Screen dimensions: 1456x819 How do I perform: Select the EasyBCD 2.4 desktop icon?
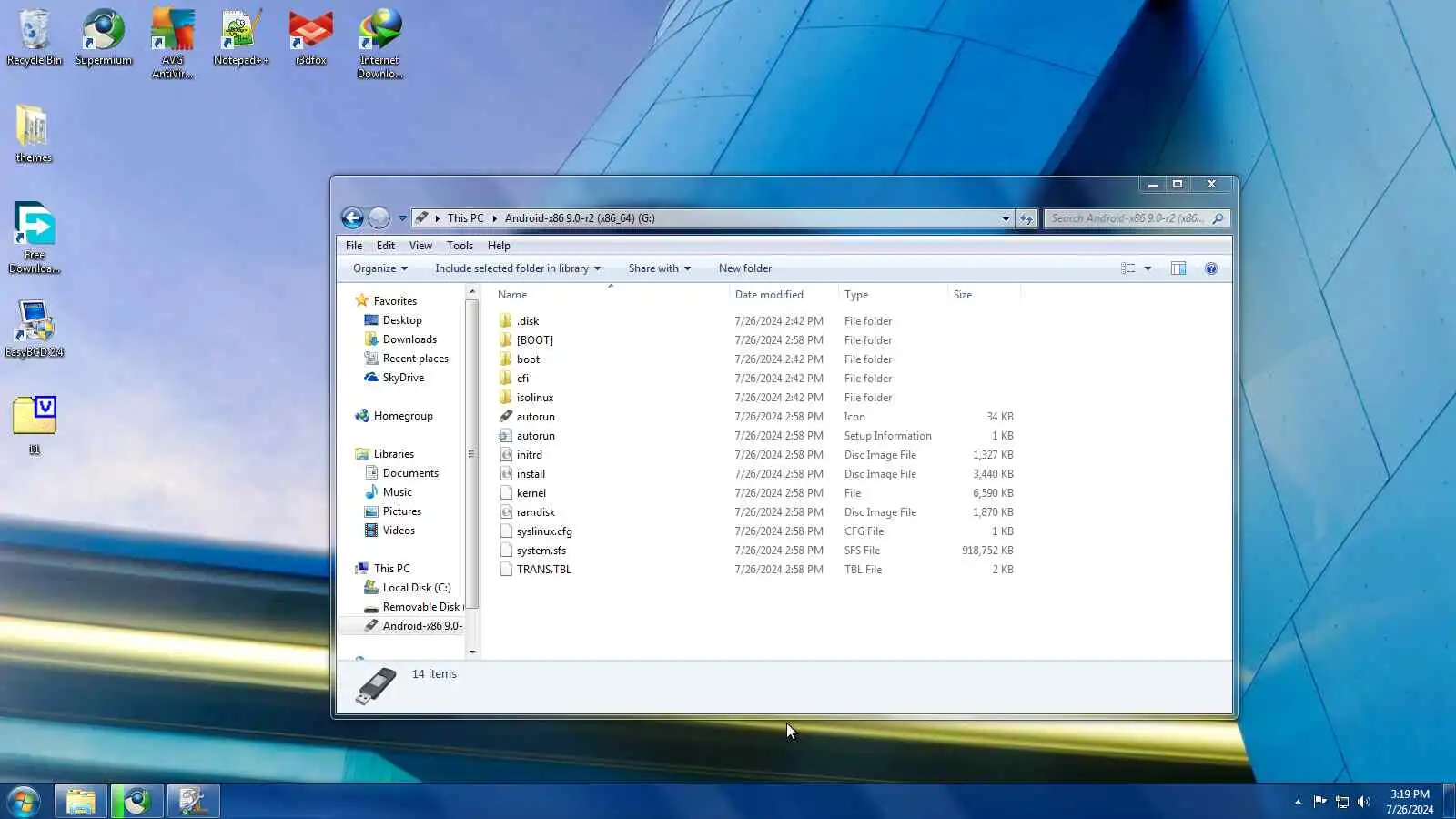point(35,329)
